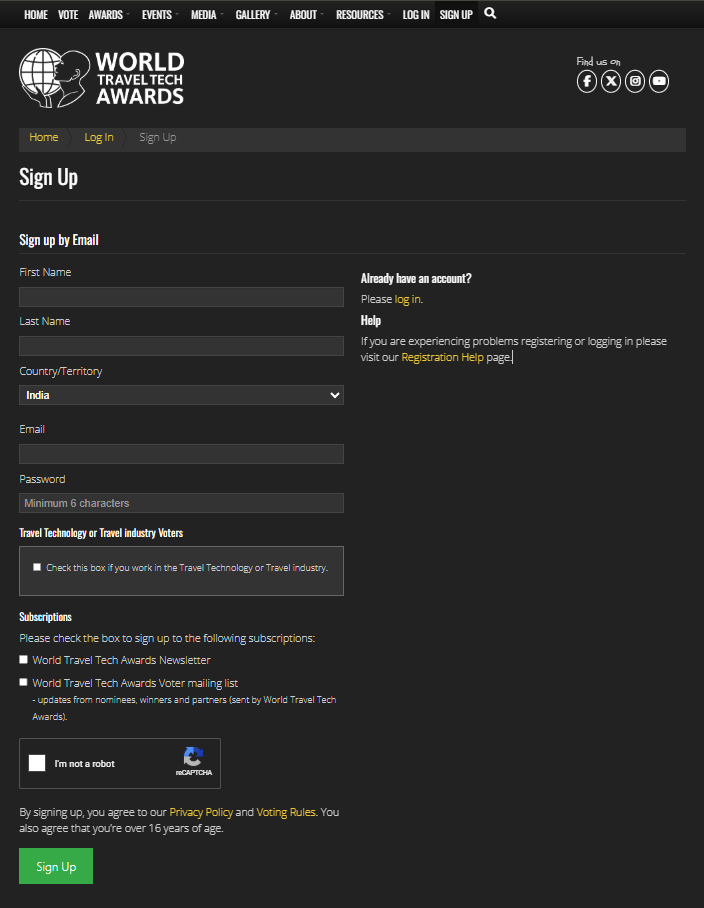Image resolution: width=704 pixels, height=908 pixels.
Task: Submit with the green Sign Up button
Action: tap(56, 866)
